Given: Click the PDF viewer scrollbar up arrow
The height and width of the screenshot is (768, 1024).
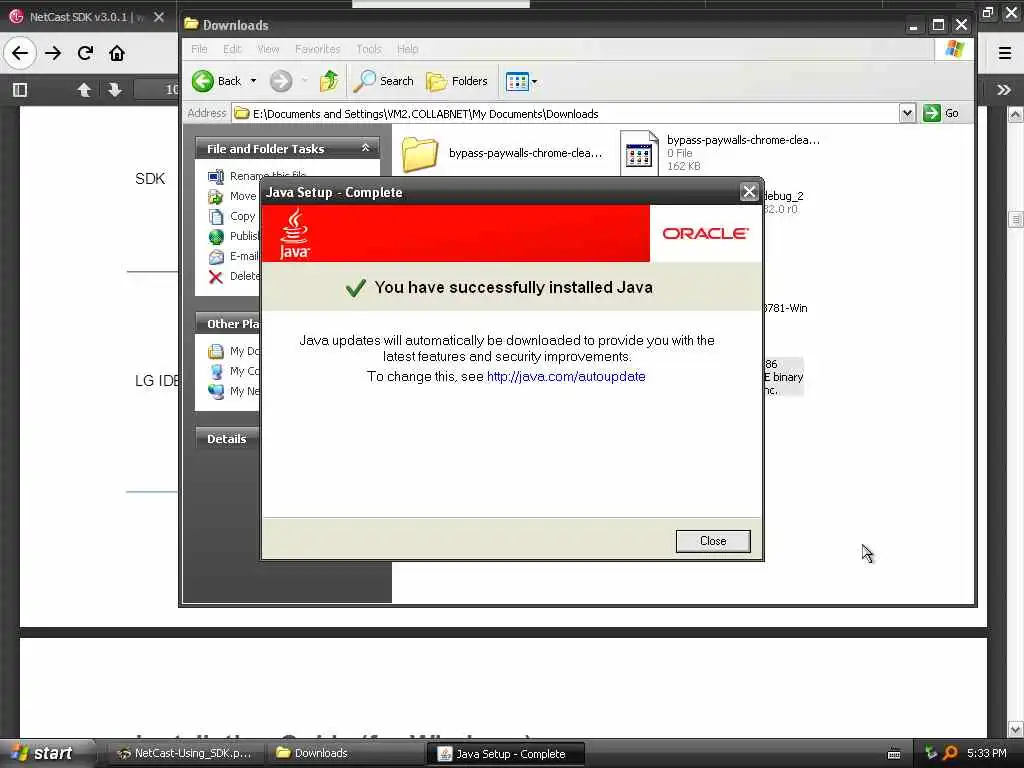Looking at the screenshot, I should 1015,115.
